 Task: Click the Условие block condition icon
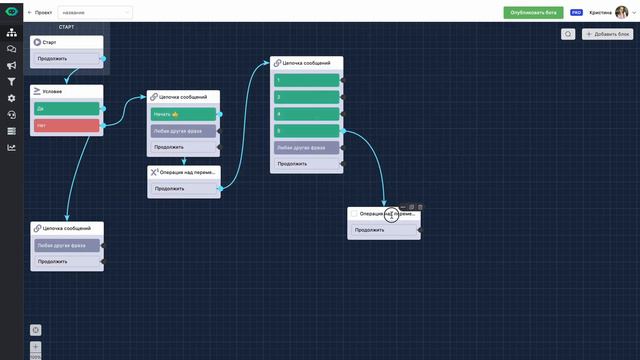37,91
